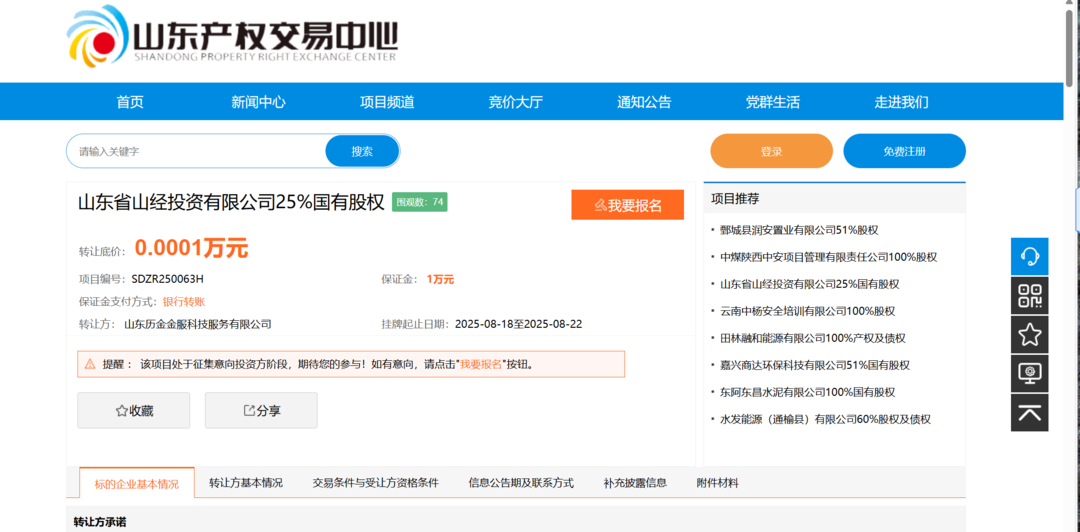Open 东阿东昌水泥有限公司100%国有股权 link

[807, 392]
